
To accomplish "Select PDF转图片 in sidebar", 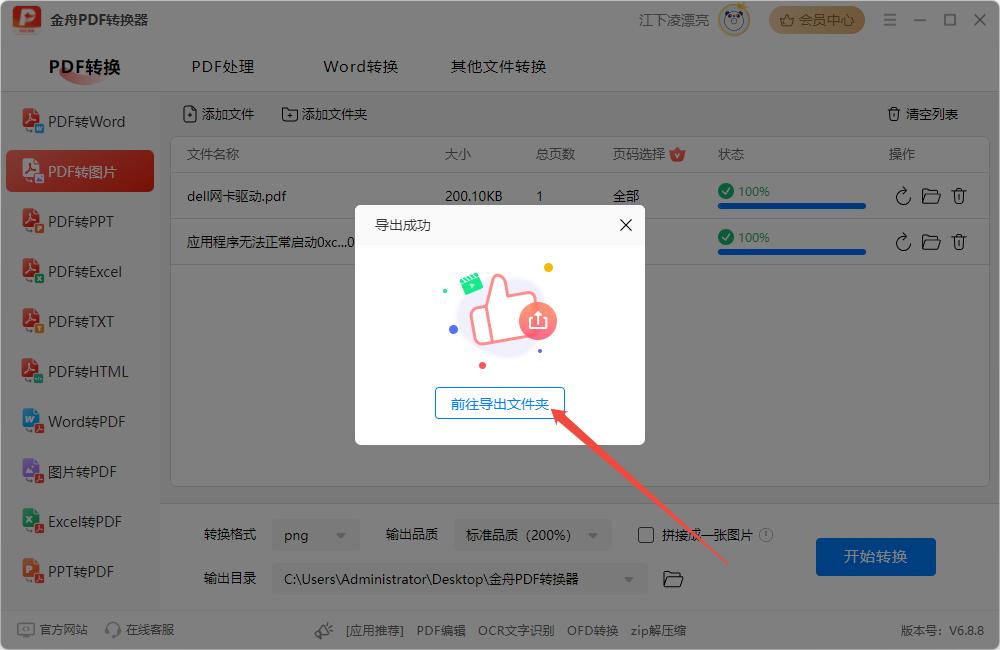I will coord(80,171).
